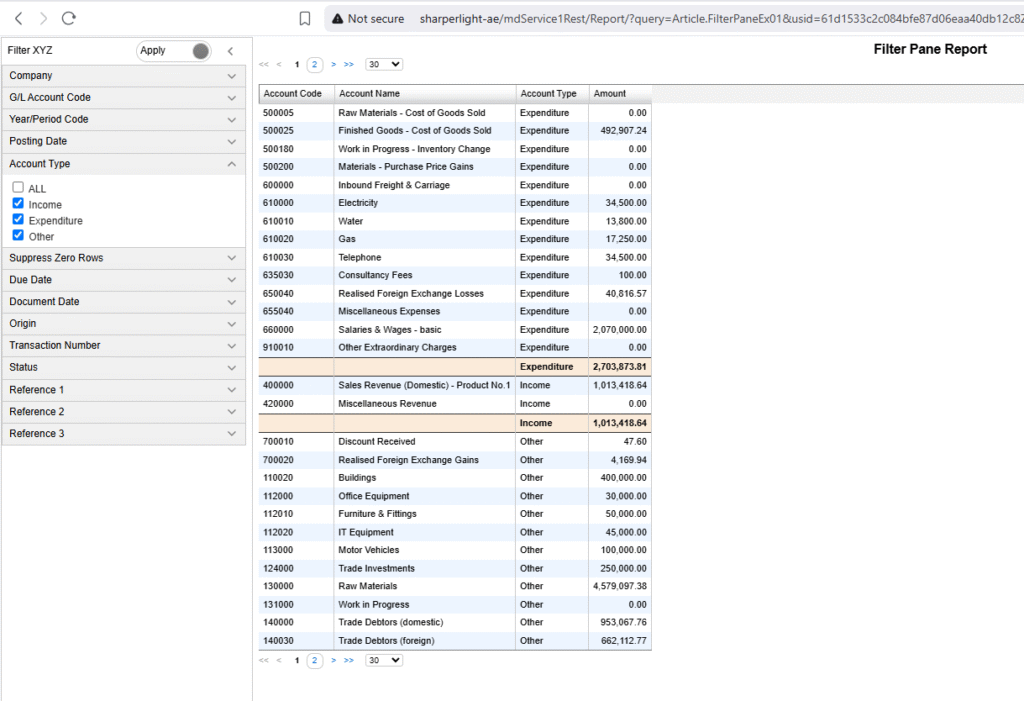Open top page size dropdown
The image size is (1024, 701).
[384, 64]
